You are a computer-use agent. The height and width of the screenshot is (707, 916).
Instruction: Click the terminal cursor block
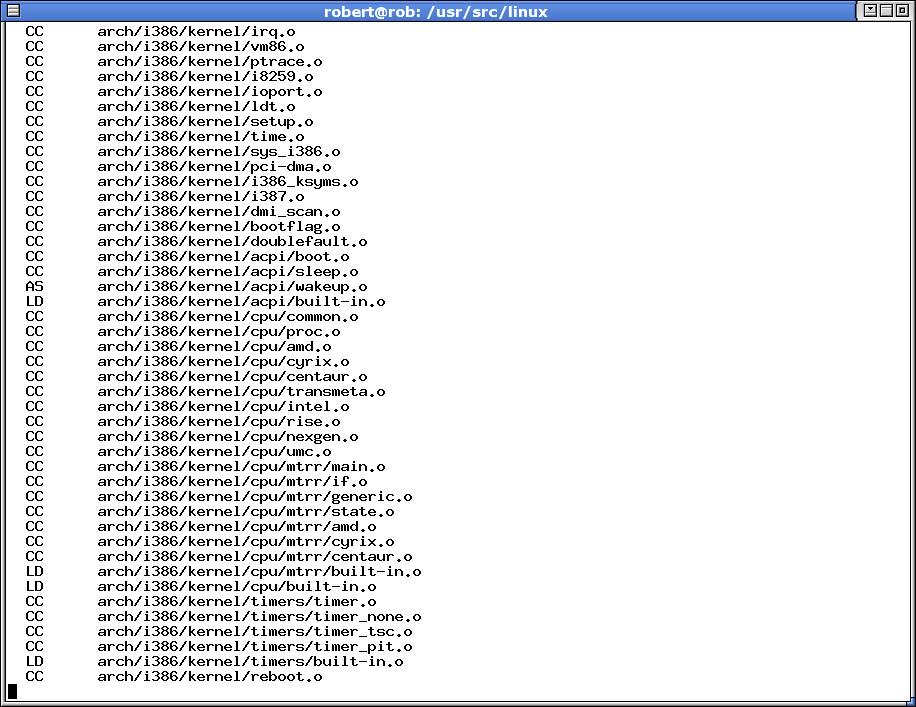(12, 692)
